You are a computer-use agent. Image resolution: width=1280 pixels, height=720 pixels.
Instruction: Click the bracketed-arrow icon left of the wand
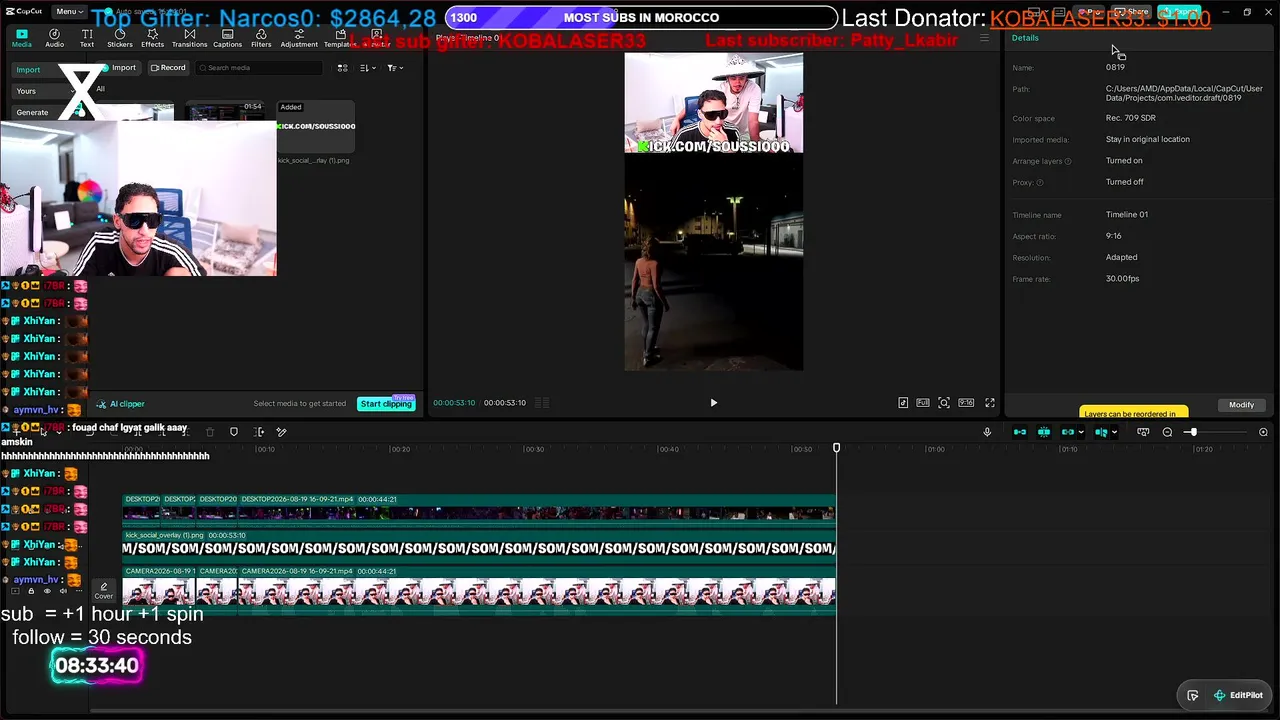[259, 432]
